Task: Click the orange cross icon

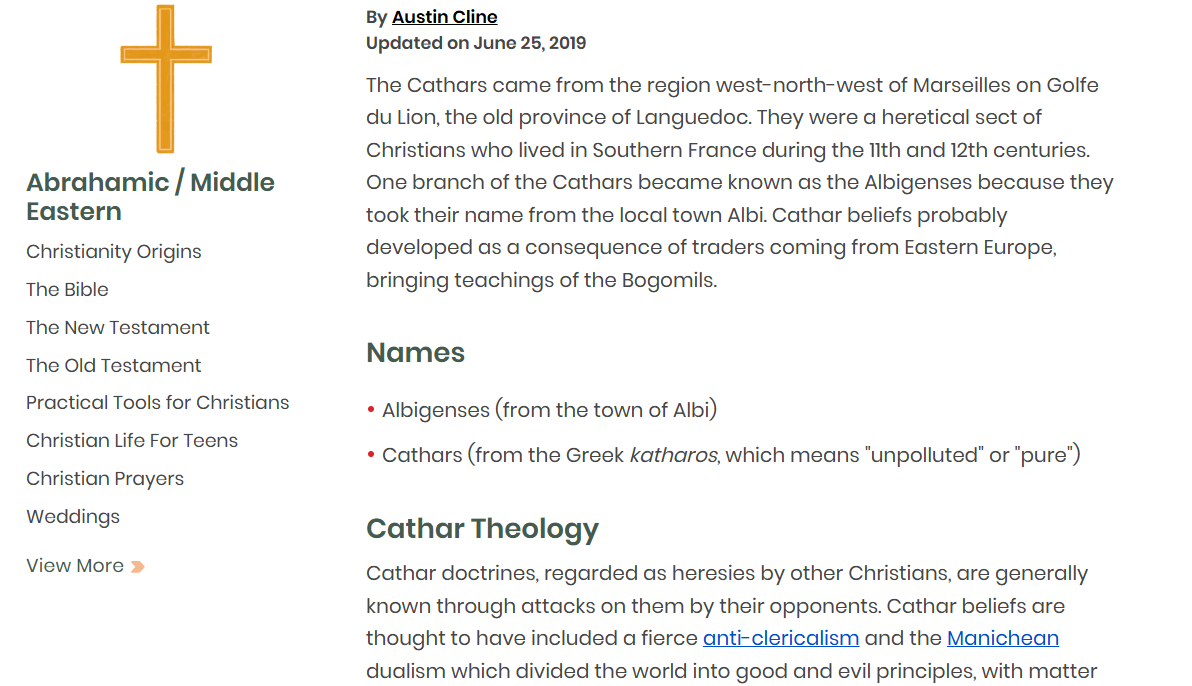Action: pyautogui.click(x=166, y=79)
